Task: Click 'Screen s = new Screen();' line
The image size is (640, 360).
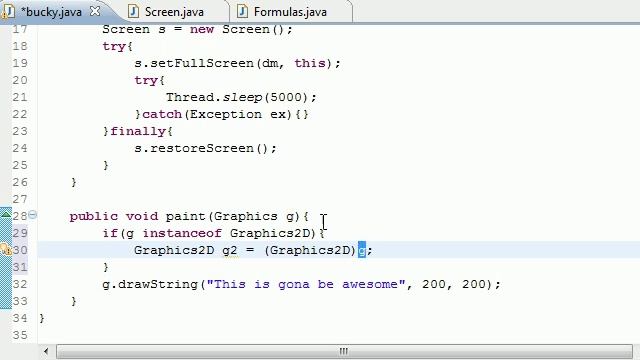Action: click(x=197, y=29)
